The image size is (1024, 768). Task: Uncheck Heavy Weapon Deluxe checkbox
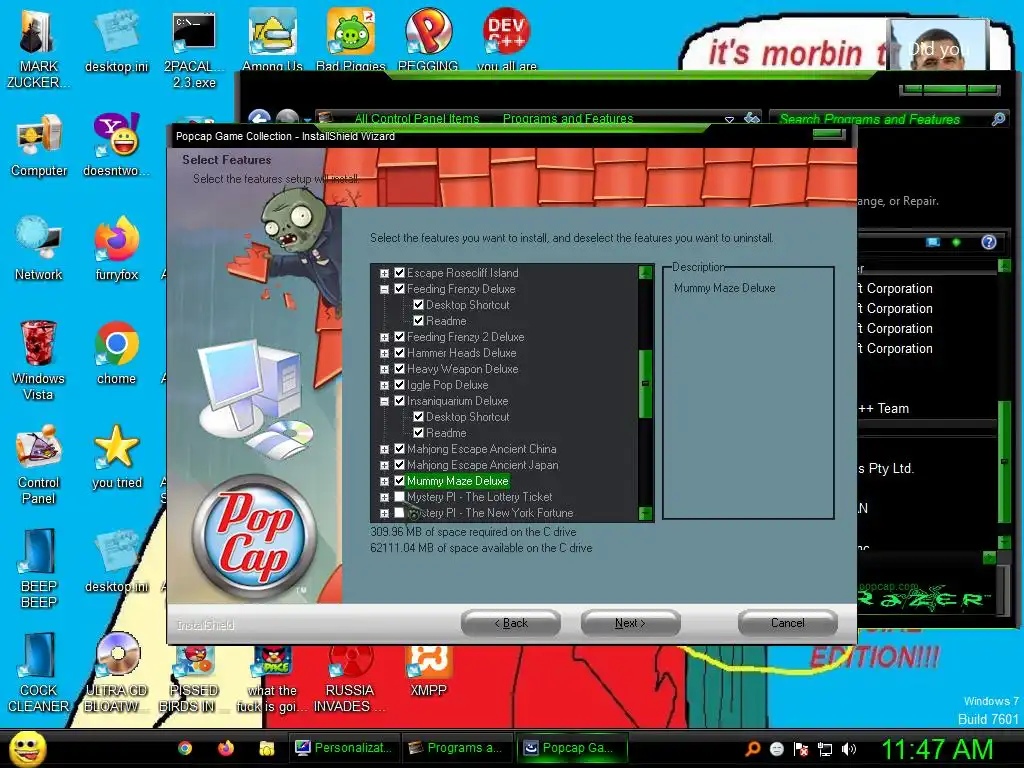point(400,369)
